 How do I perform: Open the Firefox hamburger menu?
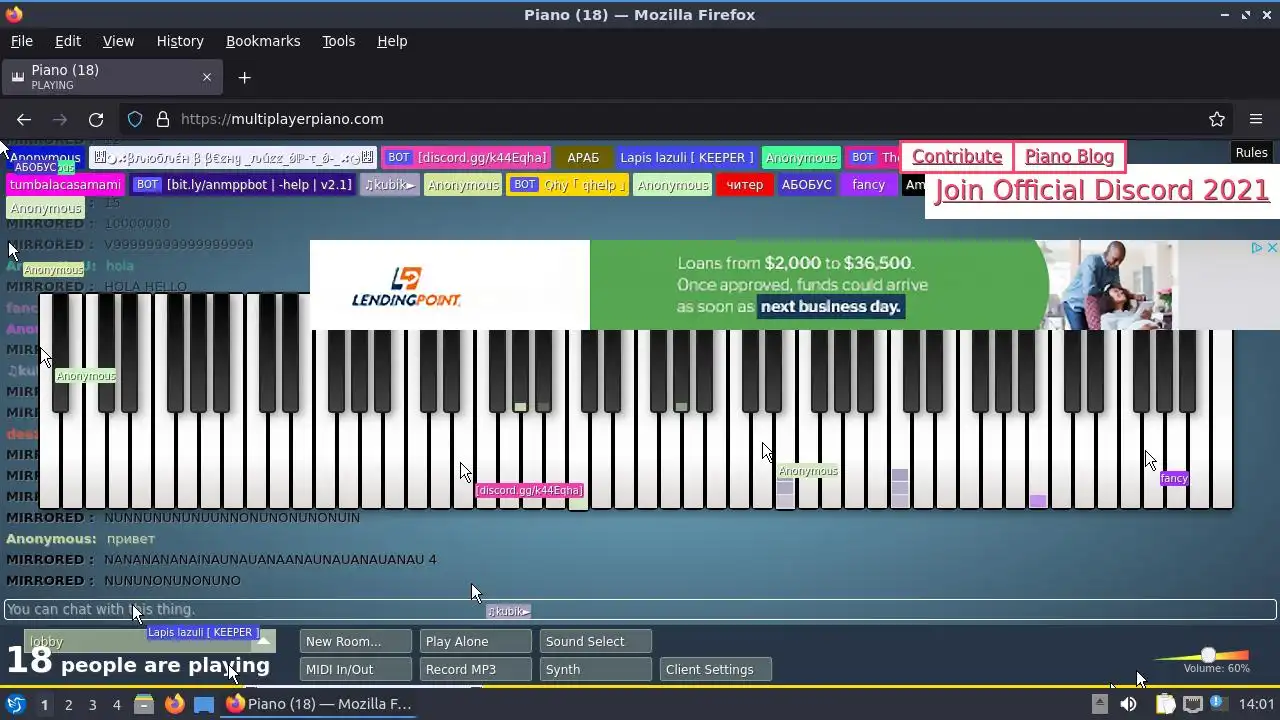(x=1256, y=119)
